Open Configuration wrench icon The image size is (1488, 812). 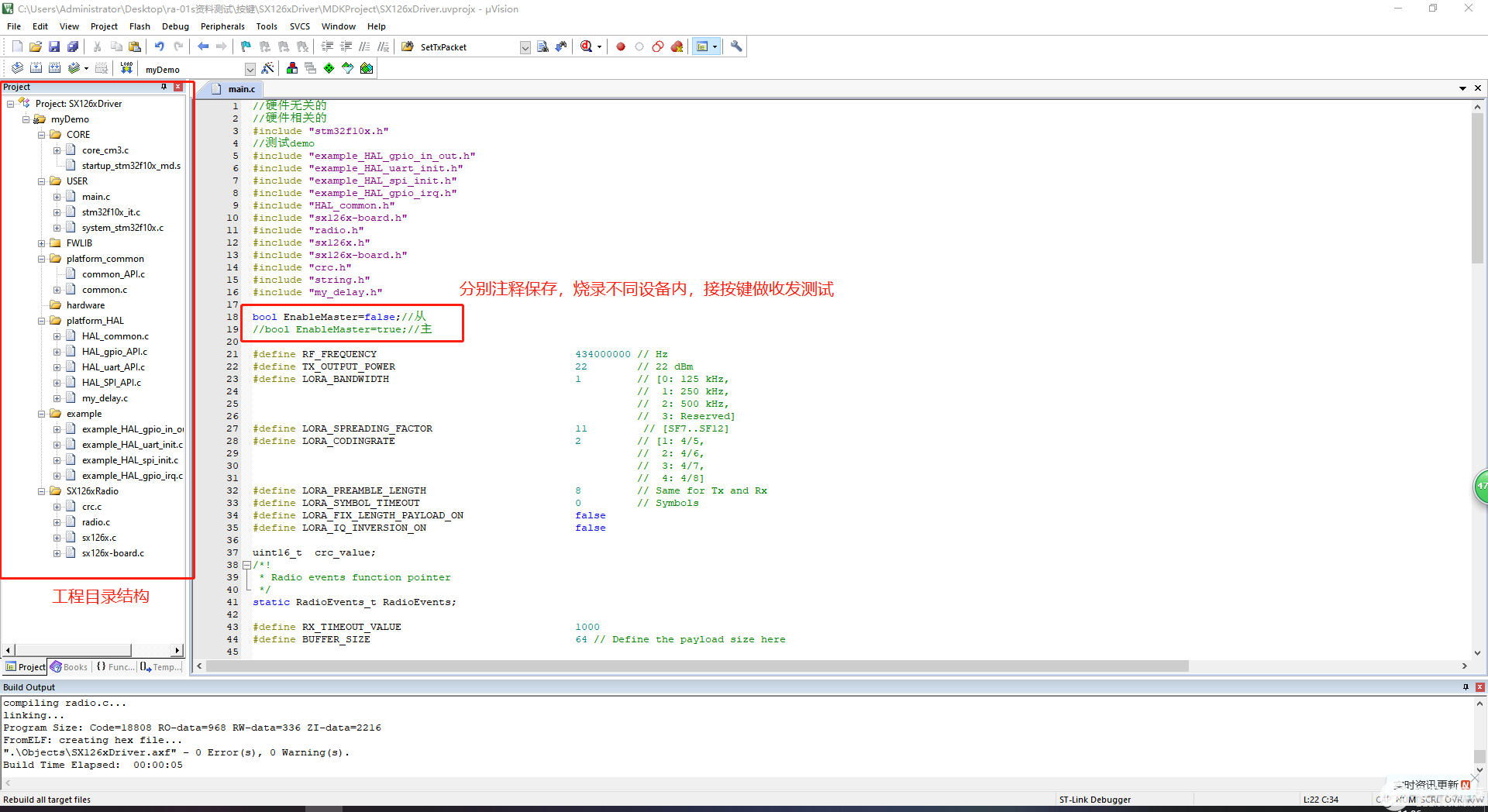(736, 46)
